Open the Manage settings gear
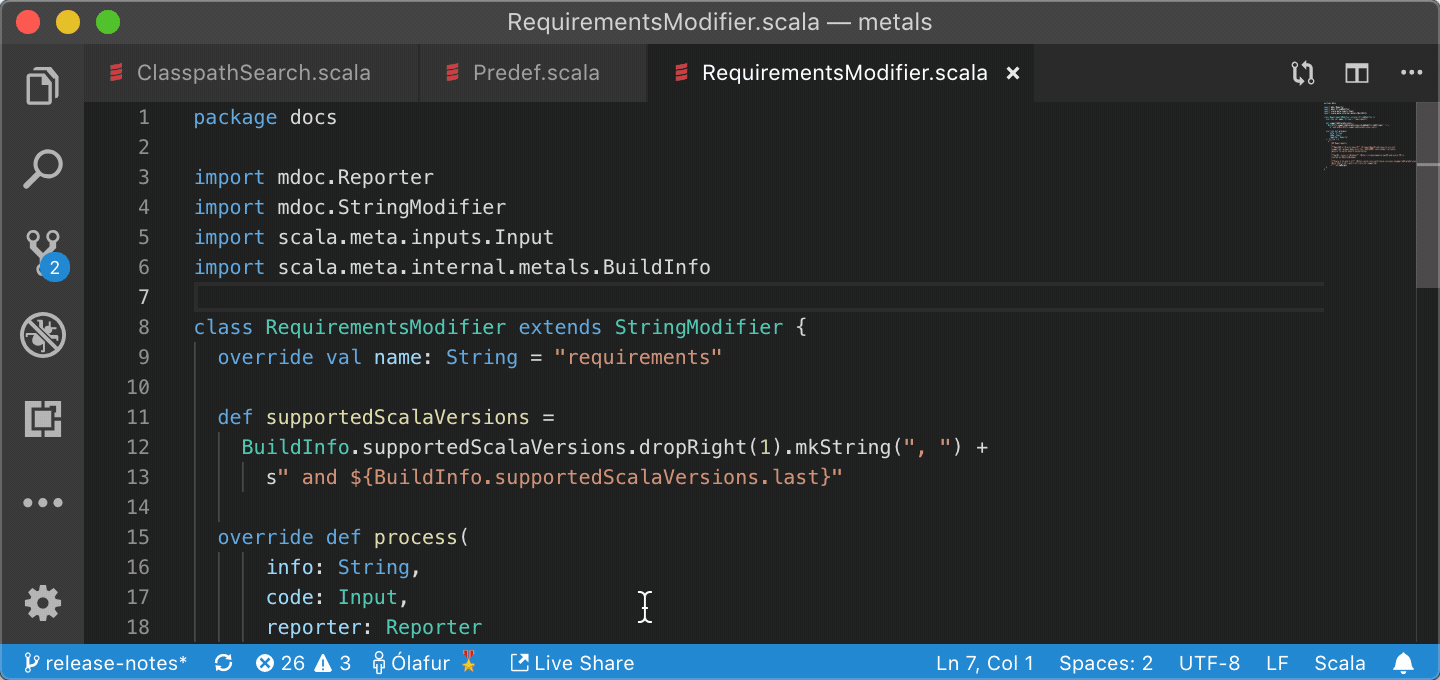This screenshot has width=1440, height=680. pos(42,603)
